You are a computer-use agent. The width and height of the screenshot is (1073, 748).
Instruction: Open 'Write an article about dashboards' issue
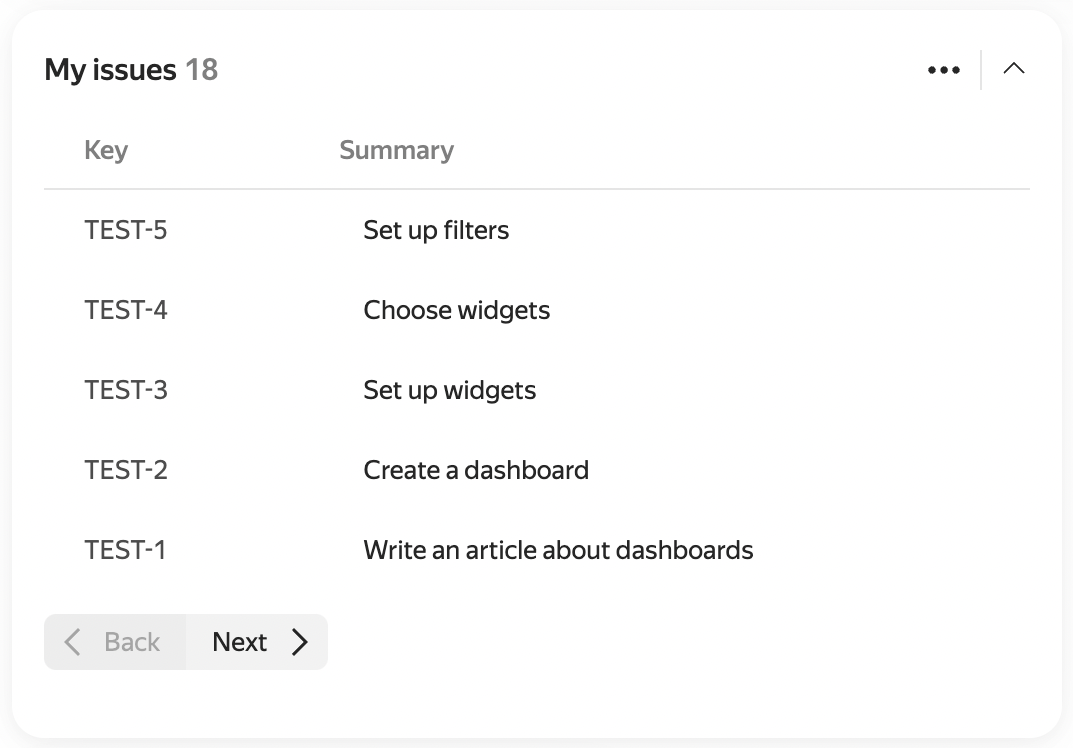click(558, 551)
